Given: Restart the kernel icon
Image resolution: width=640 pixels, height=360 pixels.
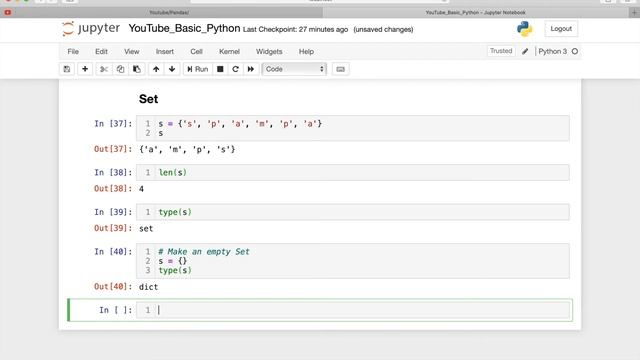Looking at the screenshot, I should point(236,69).
